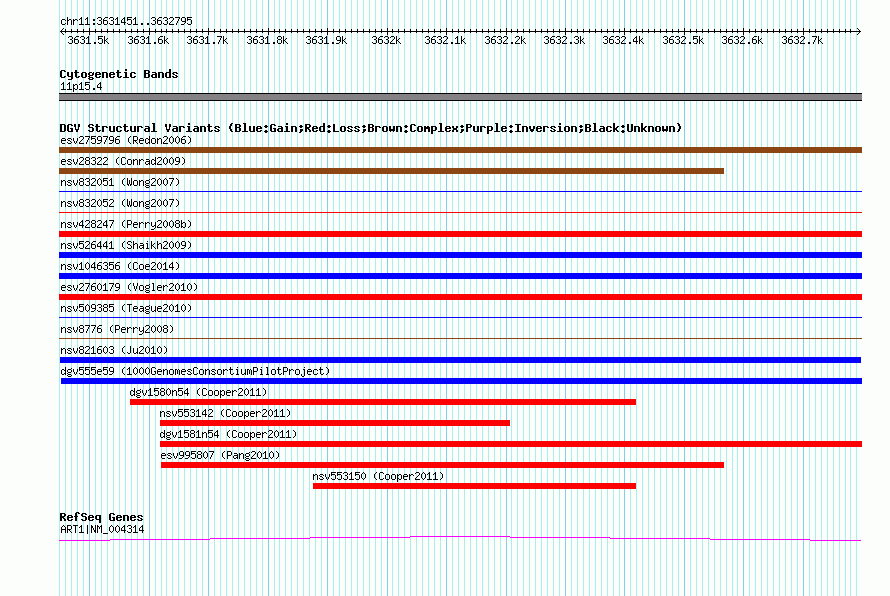Open the dgv1581n54 (Cooper2011) label
Viewport: 890px width, 596px height.
click(228, 434)
